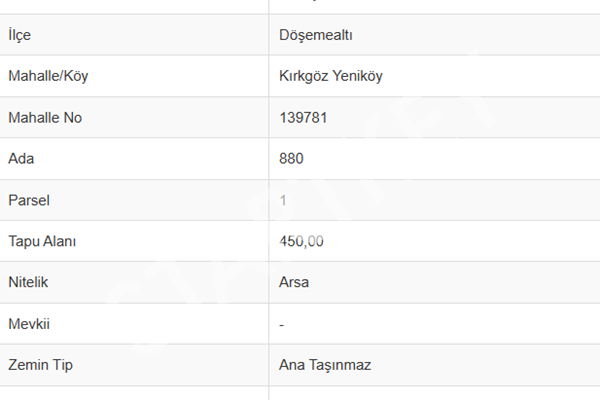Select the dash value beside Mevkii
Image resolution: width=600 pixels, height=400 pixels.
[283, 324]
